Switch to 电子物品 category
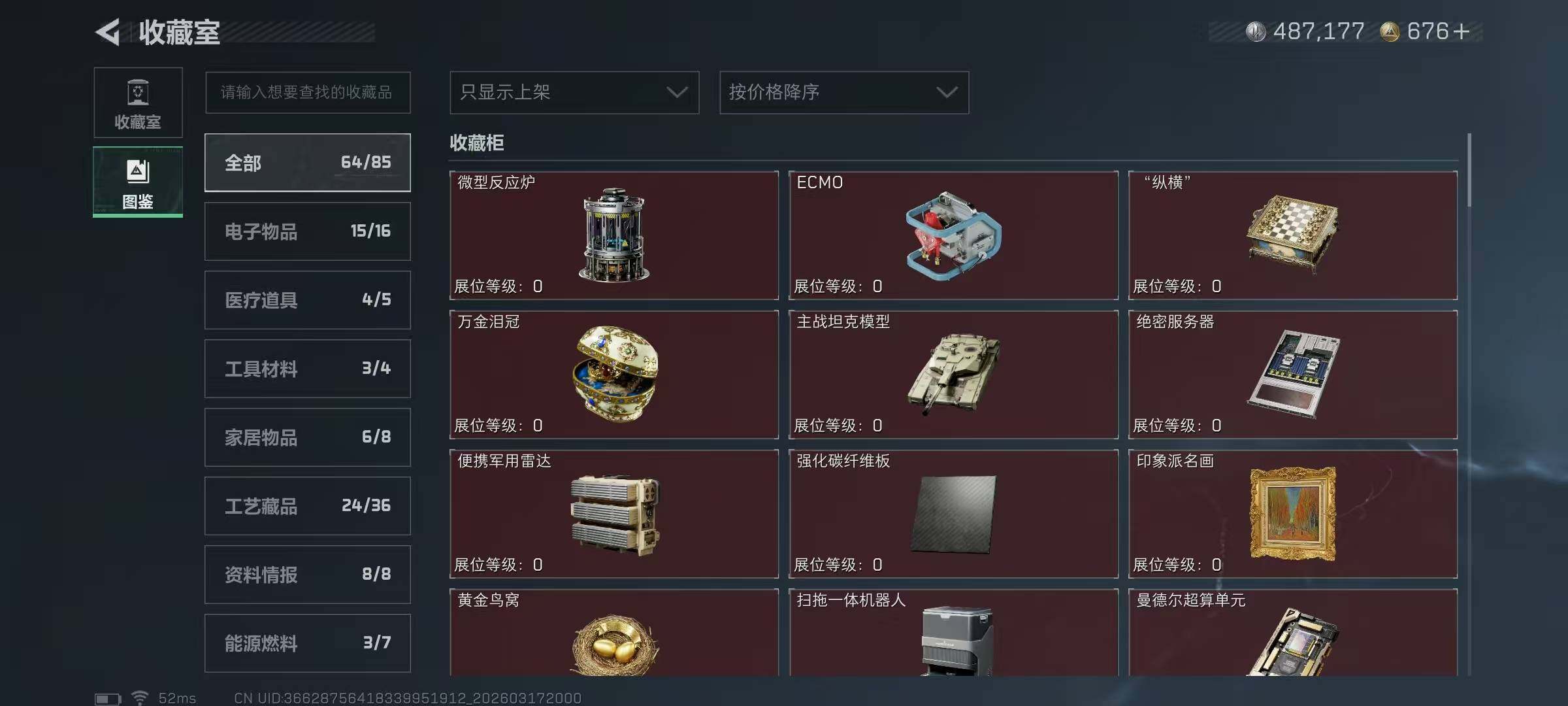 pos(308,231)
